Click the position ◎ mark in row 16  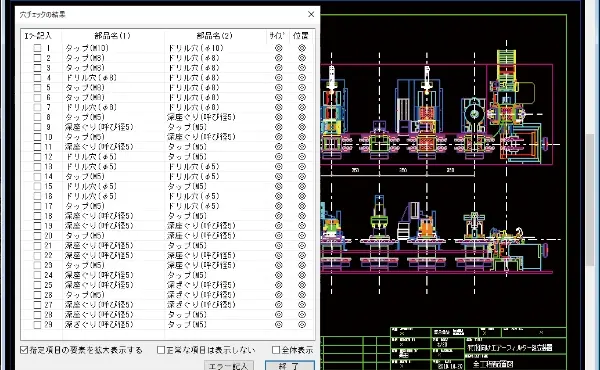(x=302, y=196)
